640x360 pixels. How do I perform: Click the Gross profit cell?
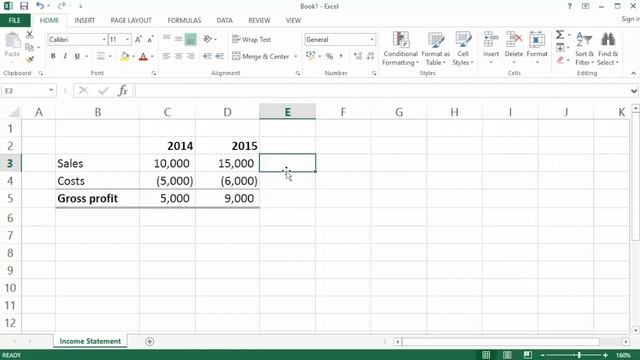click(98, 198)
